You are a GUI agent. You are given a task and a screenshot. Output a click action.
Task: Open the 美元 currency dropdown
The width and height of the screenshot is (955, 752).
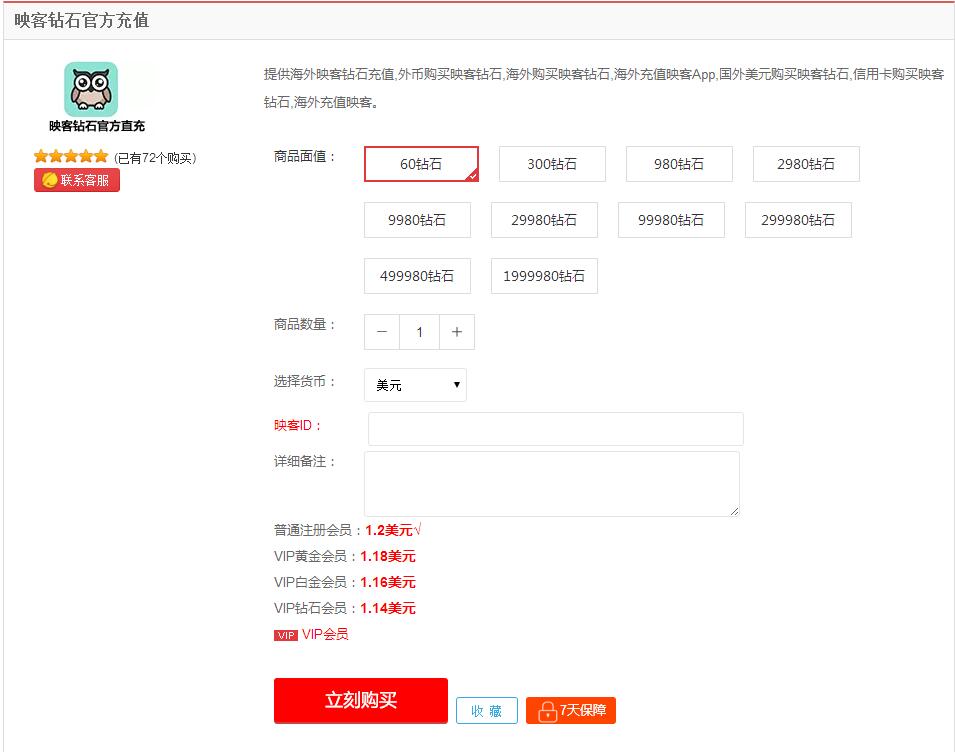(415, 385)
